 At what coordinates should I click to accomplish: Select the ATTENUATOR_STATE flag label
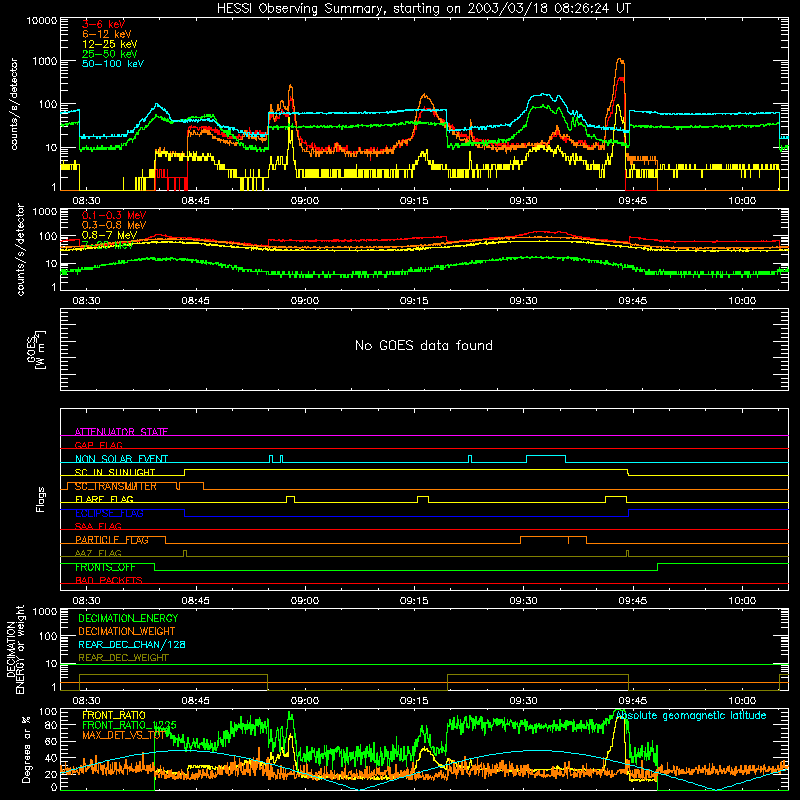[121, 432]
